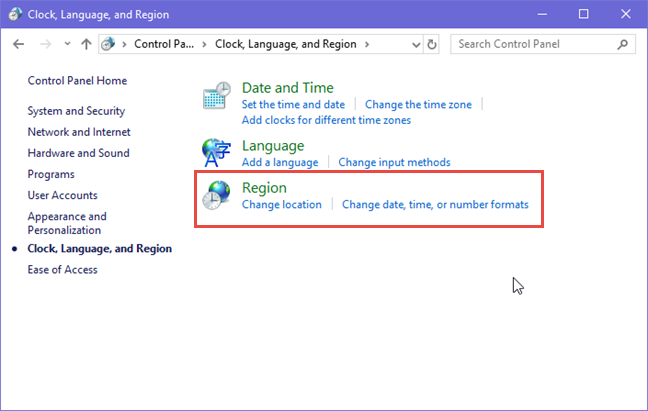
Task: Expand the address bar history dropdown
Action: [416, 44]
